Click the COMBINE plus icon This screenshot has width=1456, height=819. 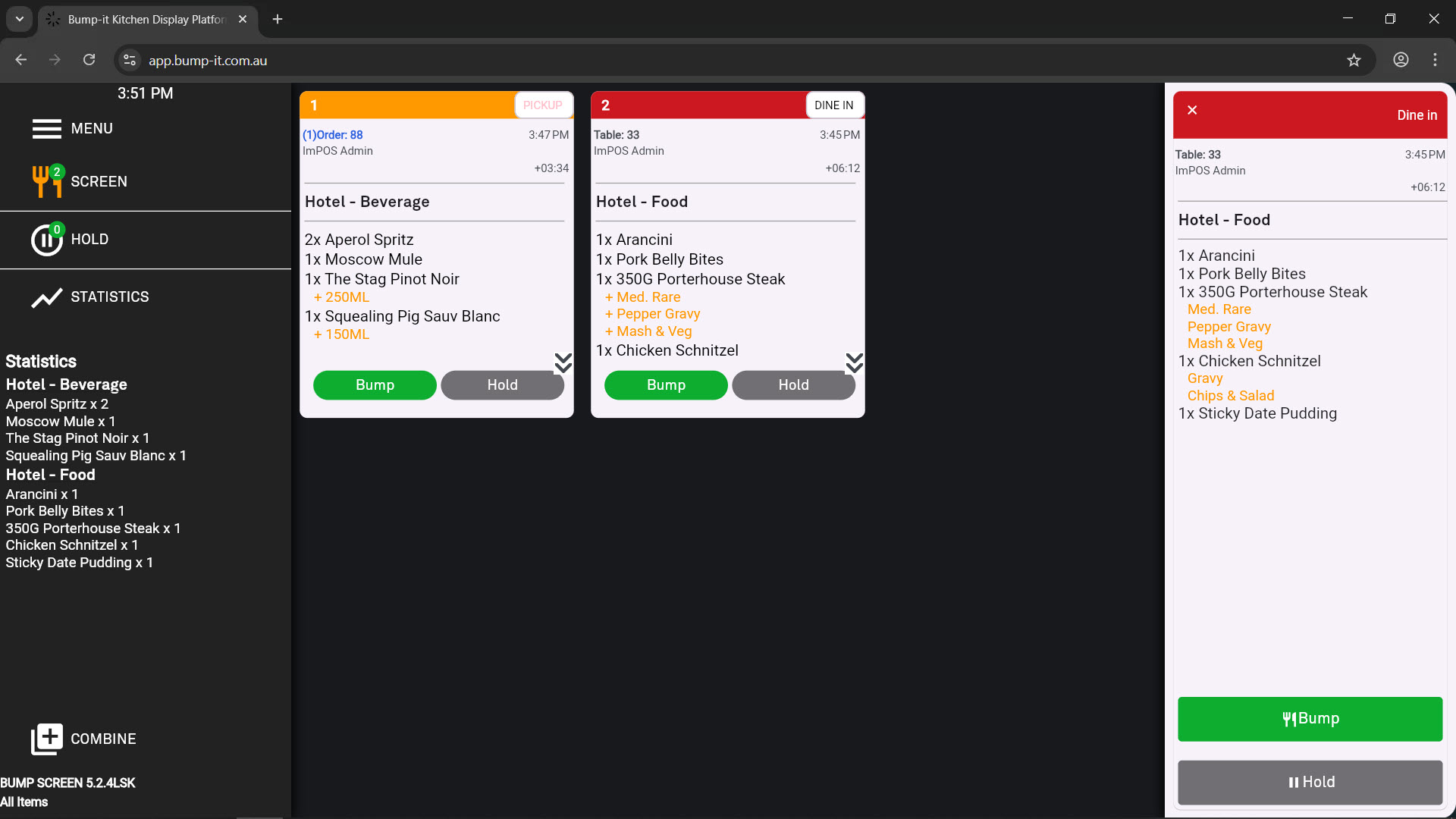(46, 739)
